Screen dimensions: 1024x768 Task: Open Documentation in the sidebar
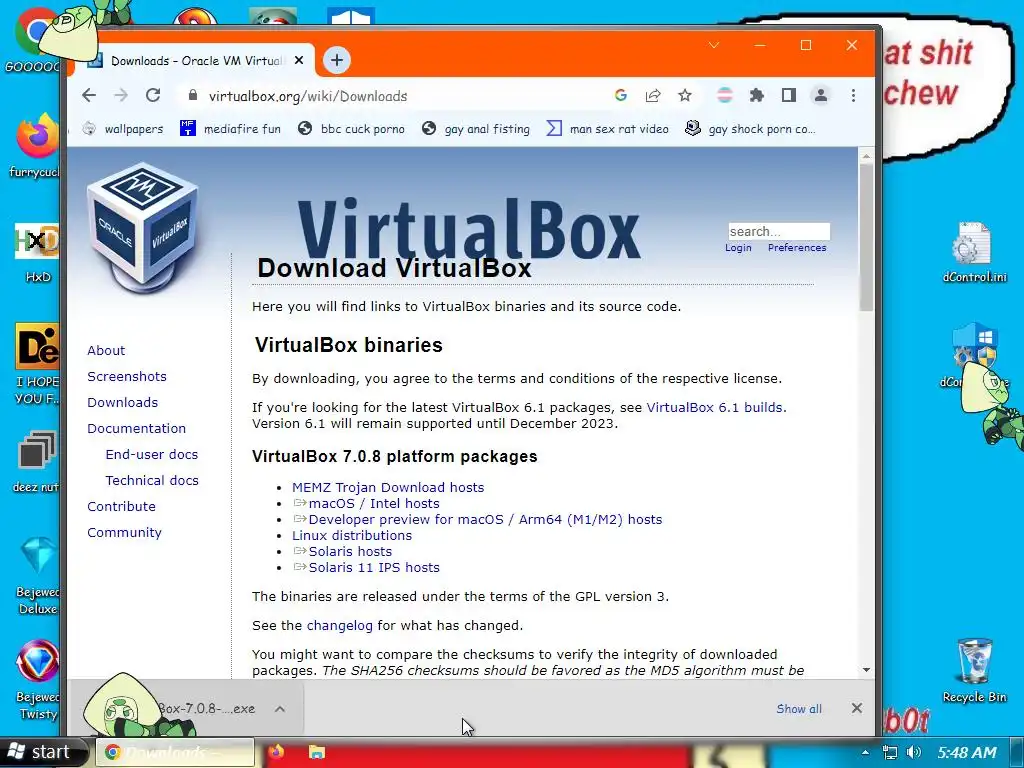point(136,428)
